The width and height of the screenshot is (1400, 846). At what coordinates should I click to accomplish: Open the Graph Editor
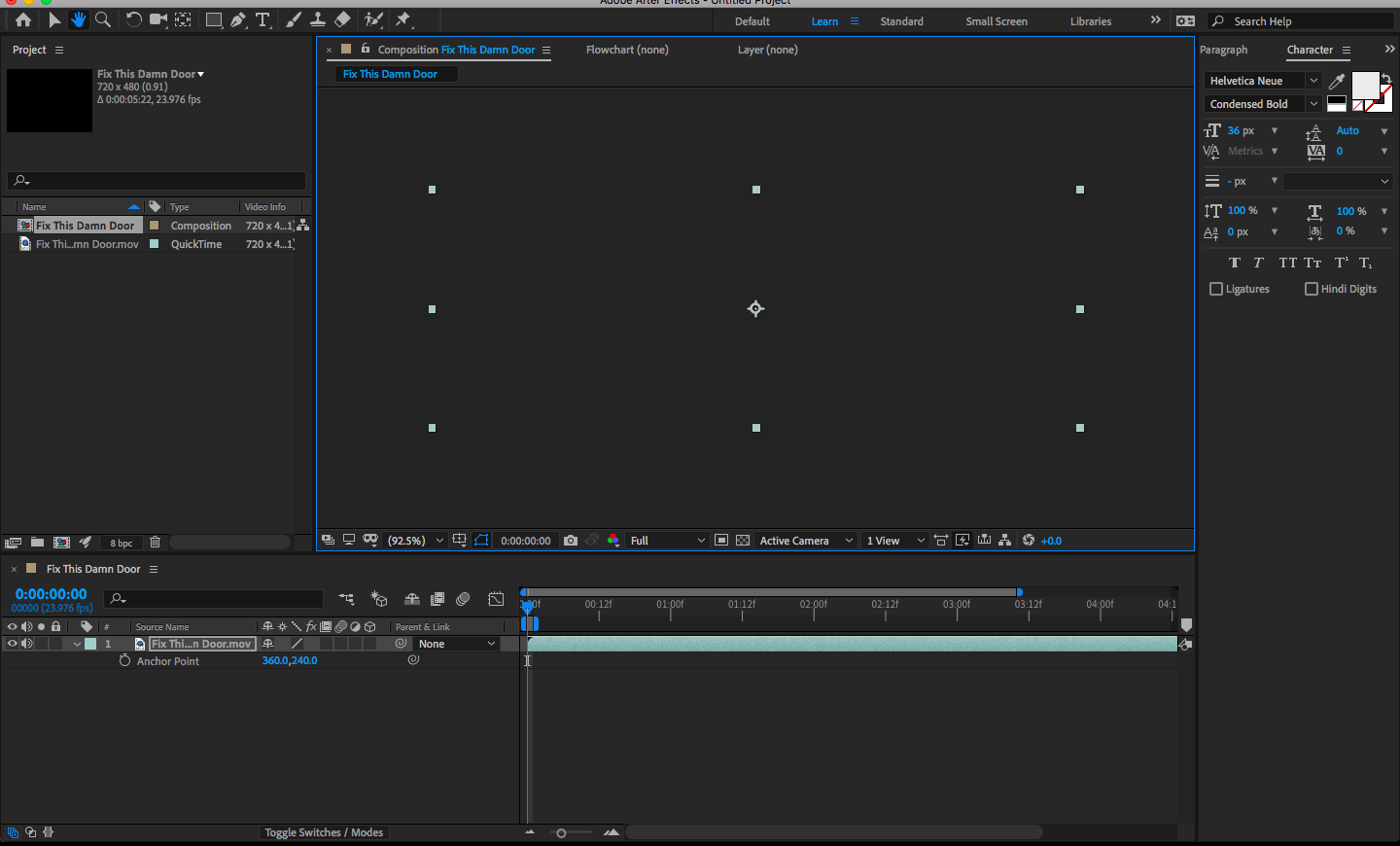(x=496, y=599)
